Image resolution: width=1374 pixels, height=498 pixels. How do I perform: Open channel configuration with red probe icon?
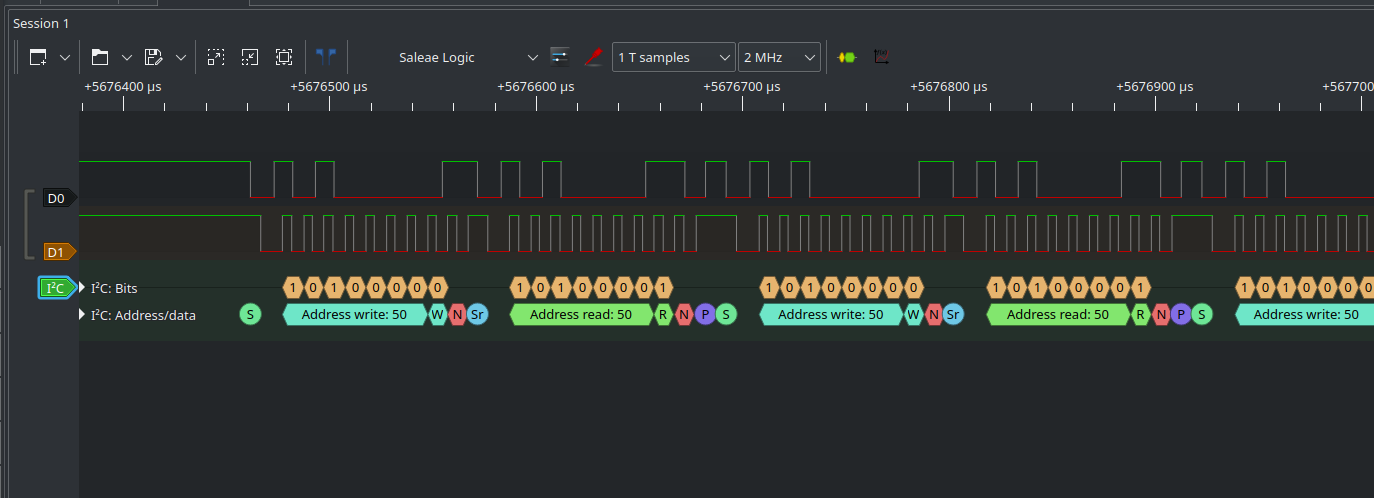pos(593,57)
